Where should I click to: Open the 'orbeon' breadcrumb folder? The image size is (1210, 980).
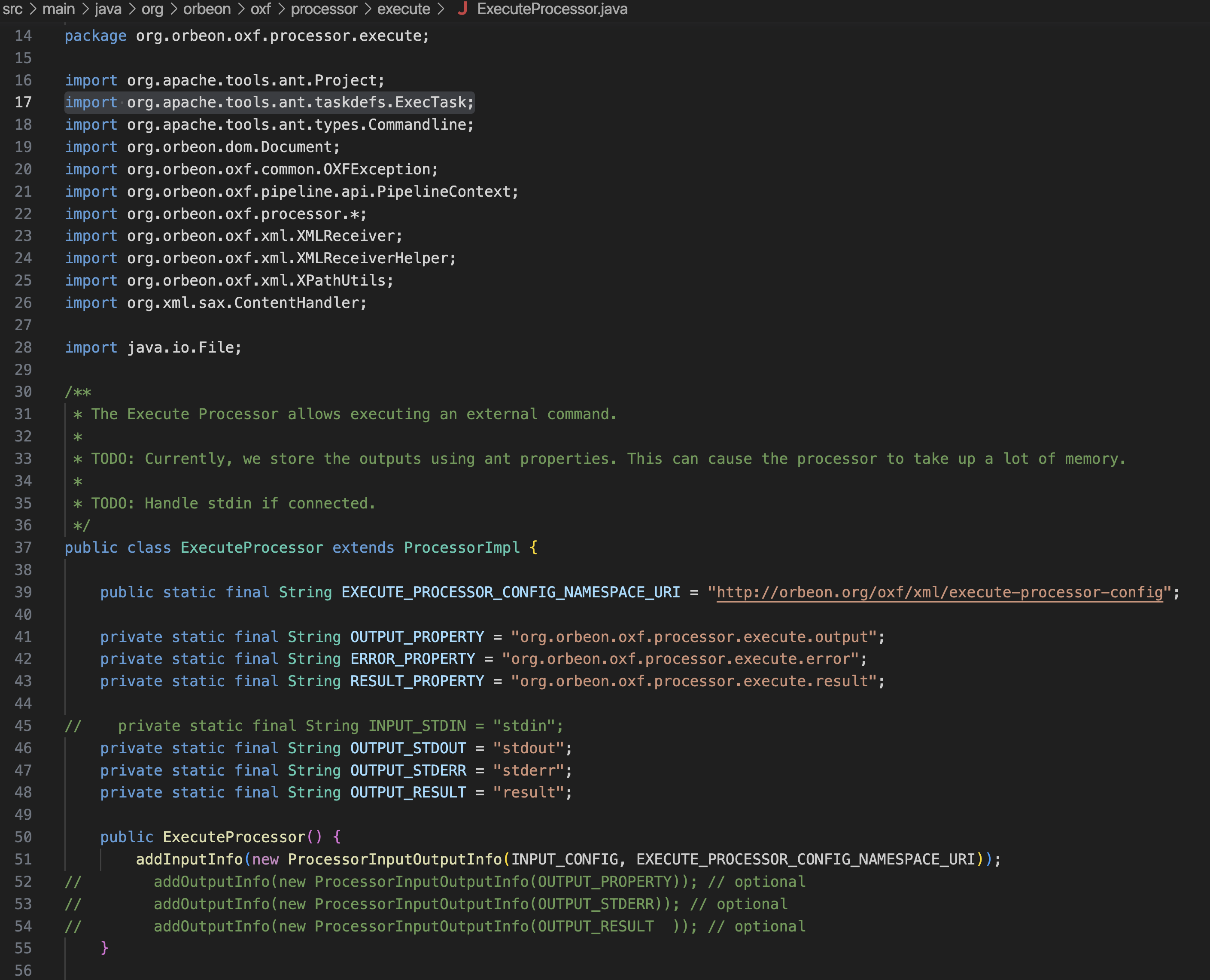tap(207, 9)
